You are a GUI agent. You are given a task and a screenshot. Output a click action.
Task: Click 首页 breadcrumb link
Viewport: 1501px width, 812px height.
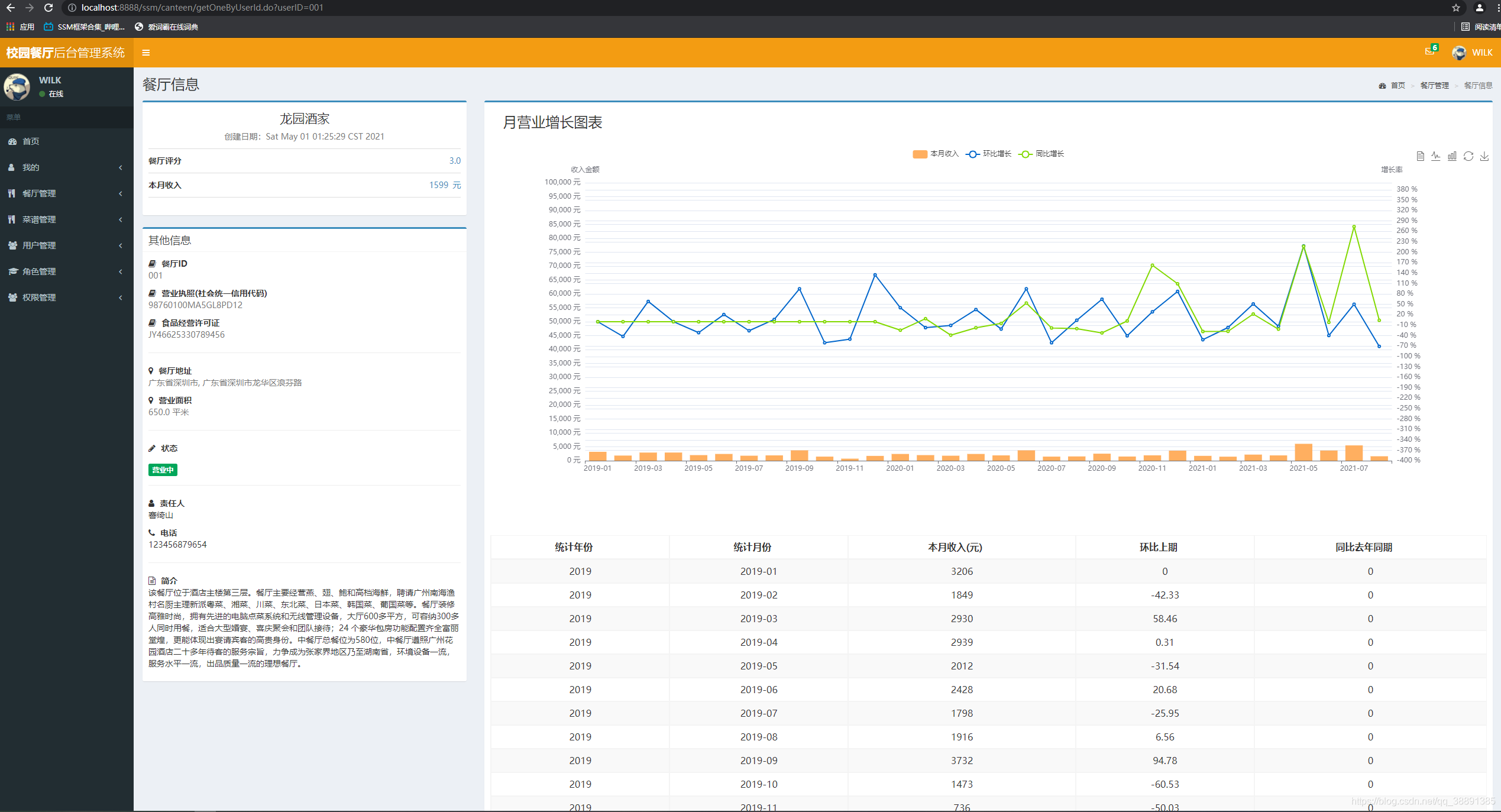1397,86
